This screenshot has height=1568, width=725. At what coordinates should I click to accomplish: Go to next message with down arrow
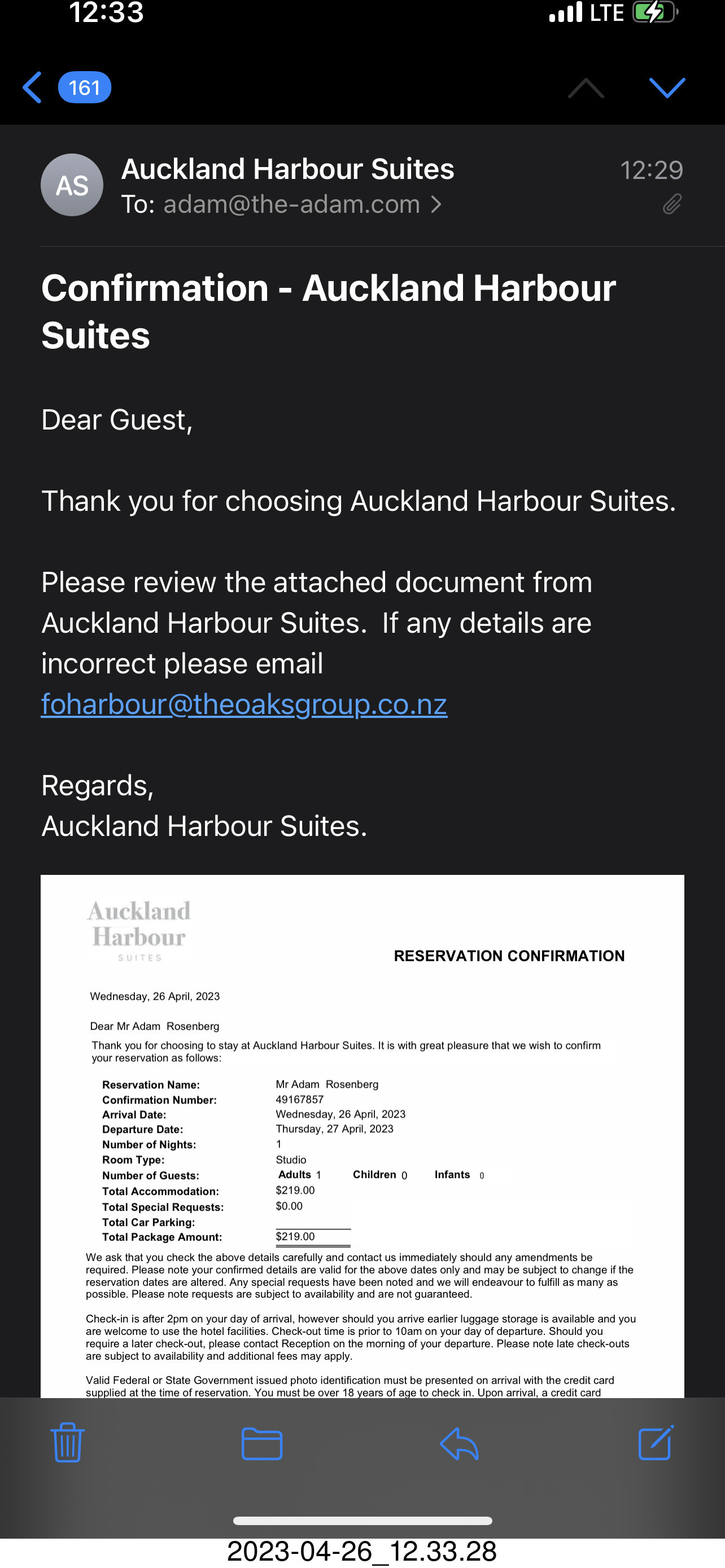pos(667,87)
